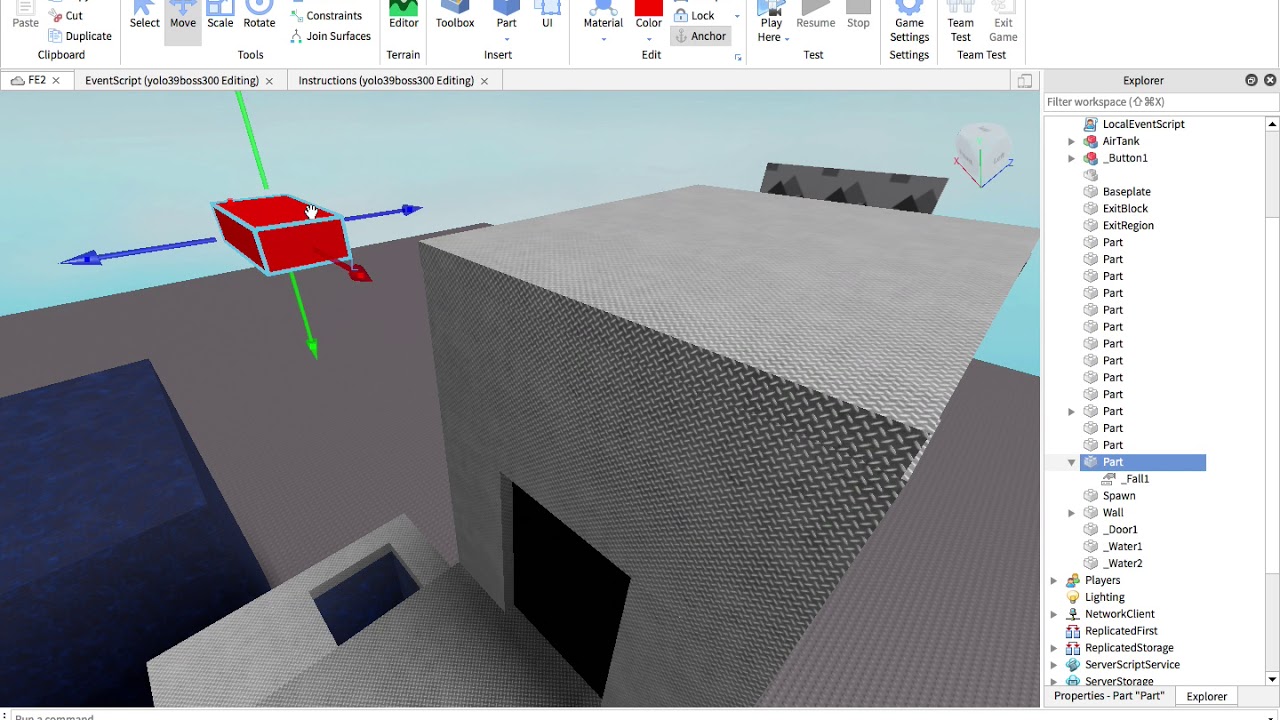
Task: Open the Play Here dropdown arrow
Action: pyautogui.click(x=787, y=39)
